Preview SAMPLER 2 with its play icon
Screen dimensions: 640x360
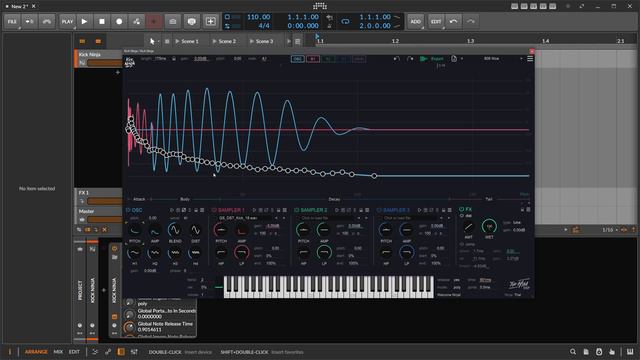(337, 210)
